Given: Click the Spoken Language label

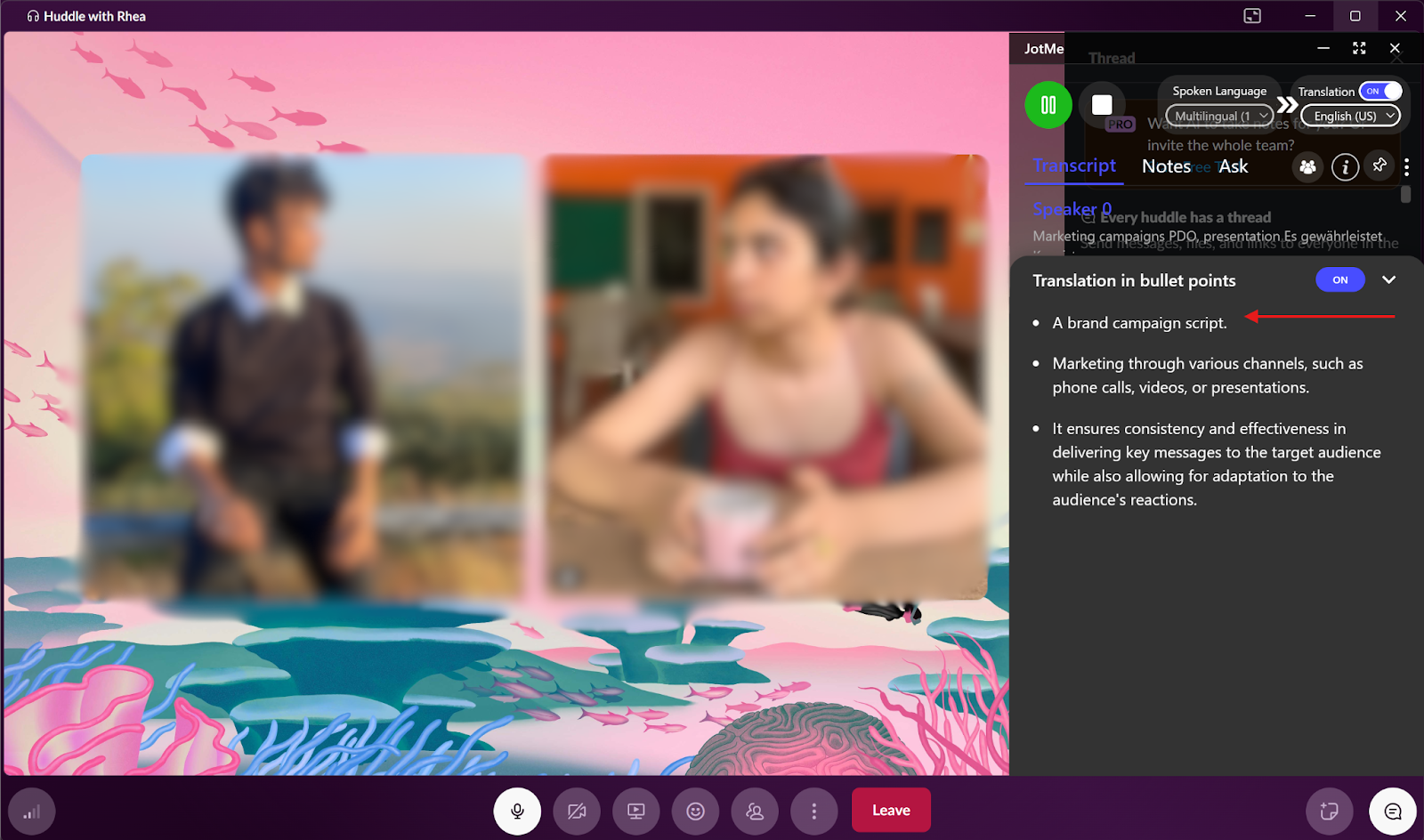Looking at the screenshot, I should 1219,91.
